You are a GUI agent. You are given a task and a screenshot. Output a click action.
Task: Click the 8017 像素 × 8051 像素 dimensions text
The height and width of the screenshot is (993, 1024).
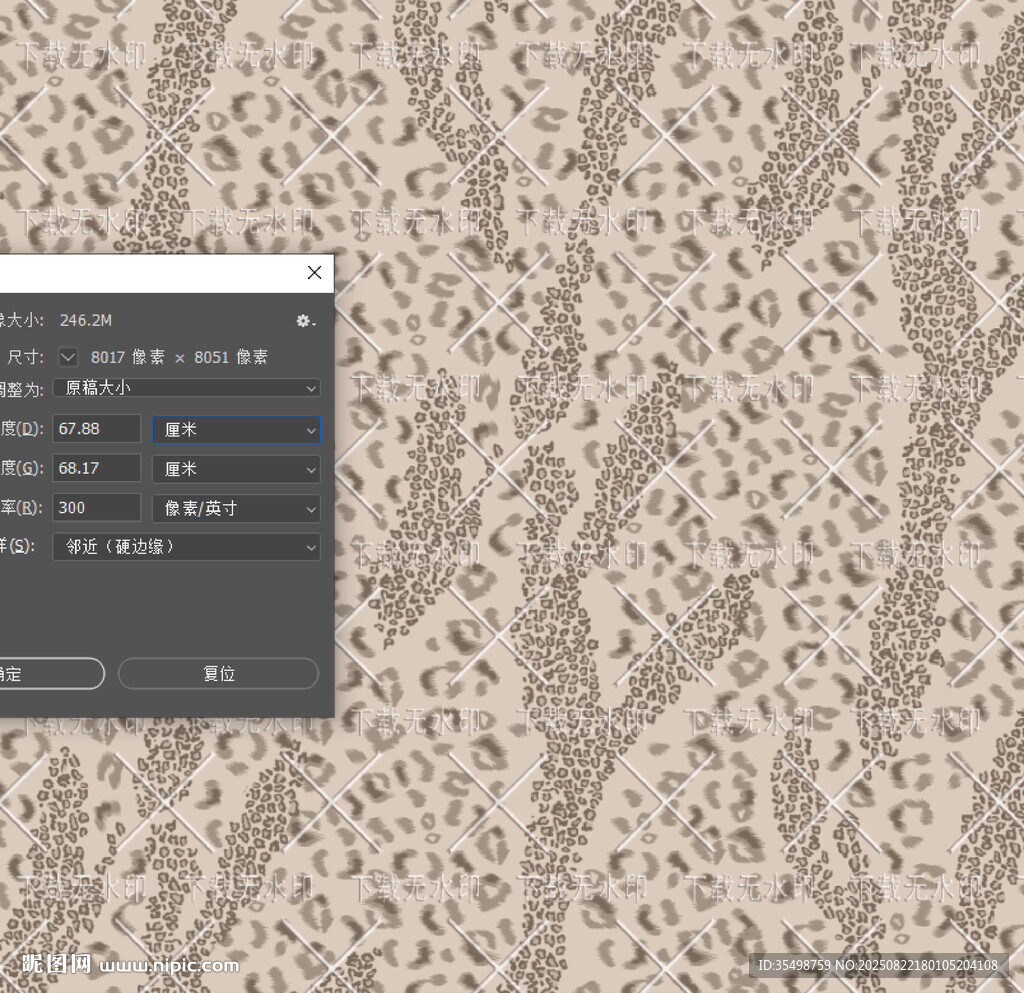(179, 357)
